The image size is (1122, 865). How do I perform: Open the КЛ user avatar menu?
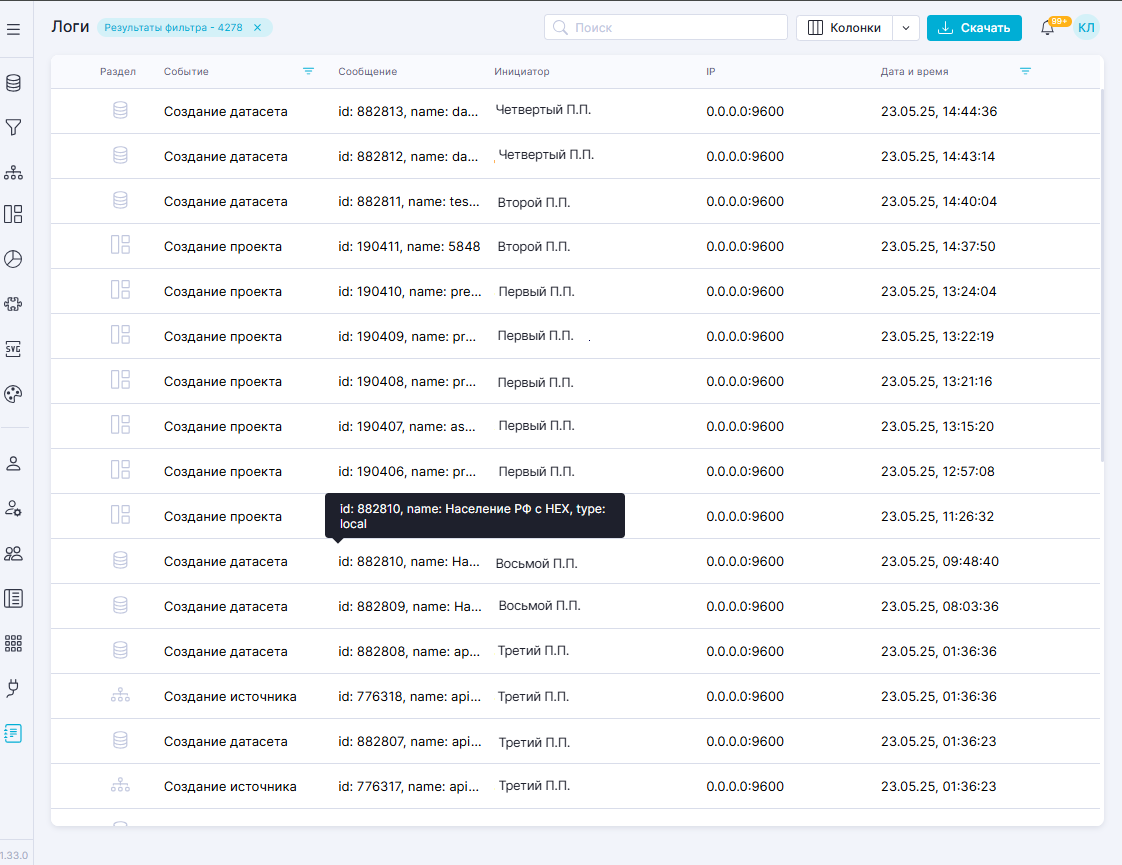pyautogui.click(x=1086, y=28)
